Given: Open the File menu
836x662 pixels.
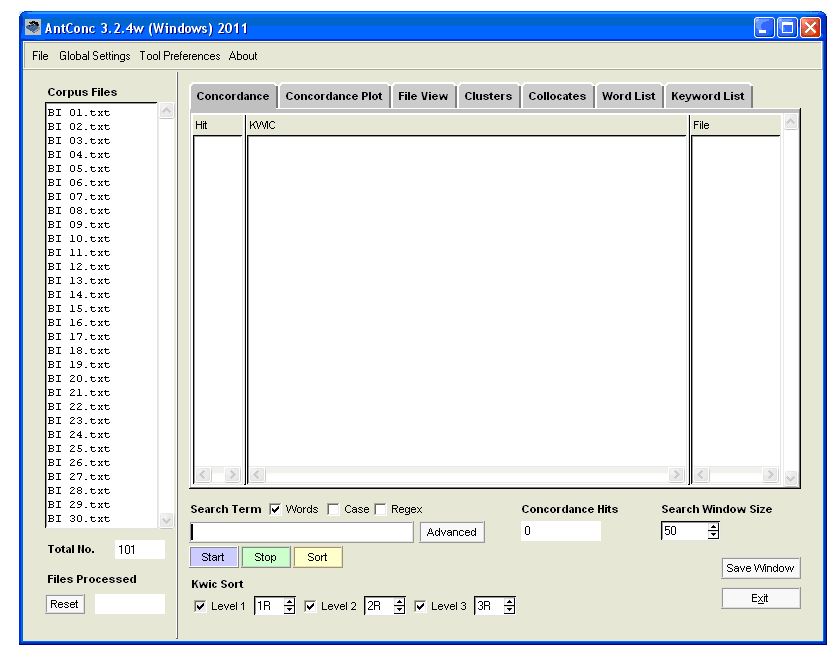Looking at the screenshot, I should [x=40, y=56].
